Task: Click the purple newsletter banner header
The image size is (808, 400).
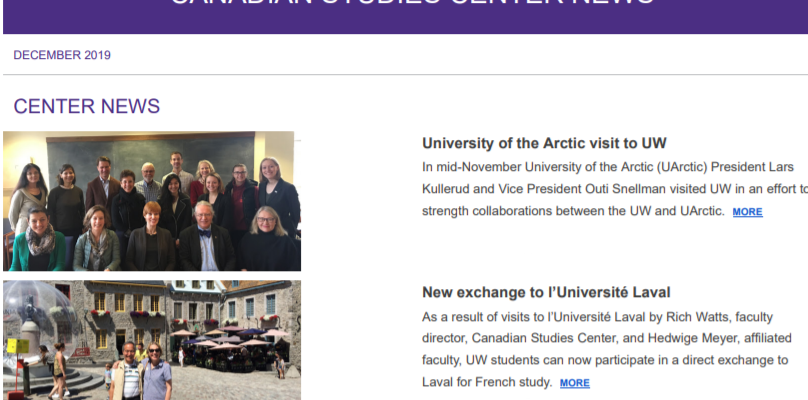Action: click(406, 16)
